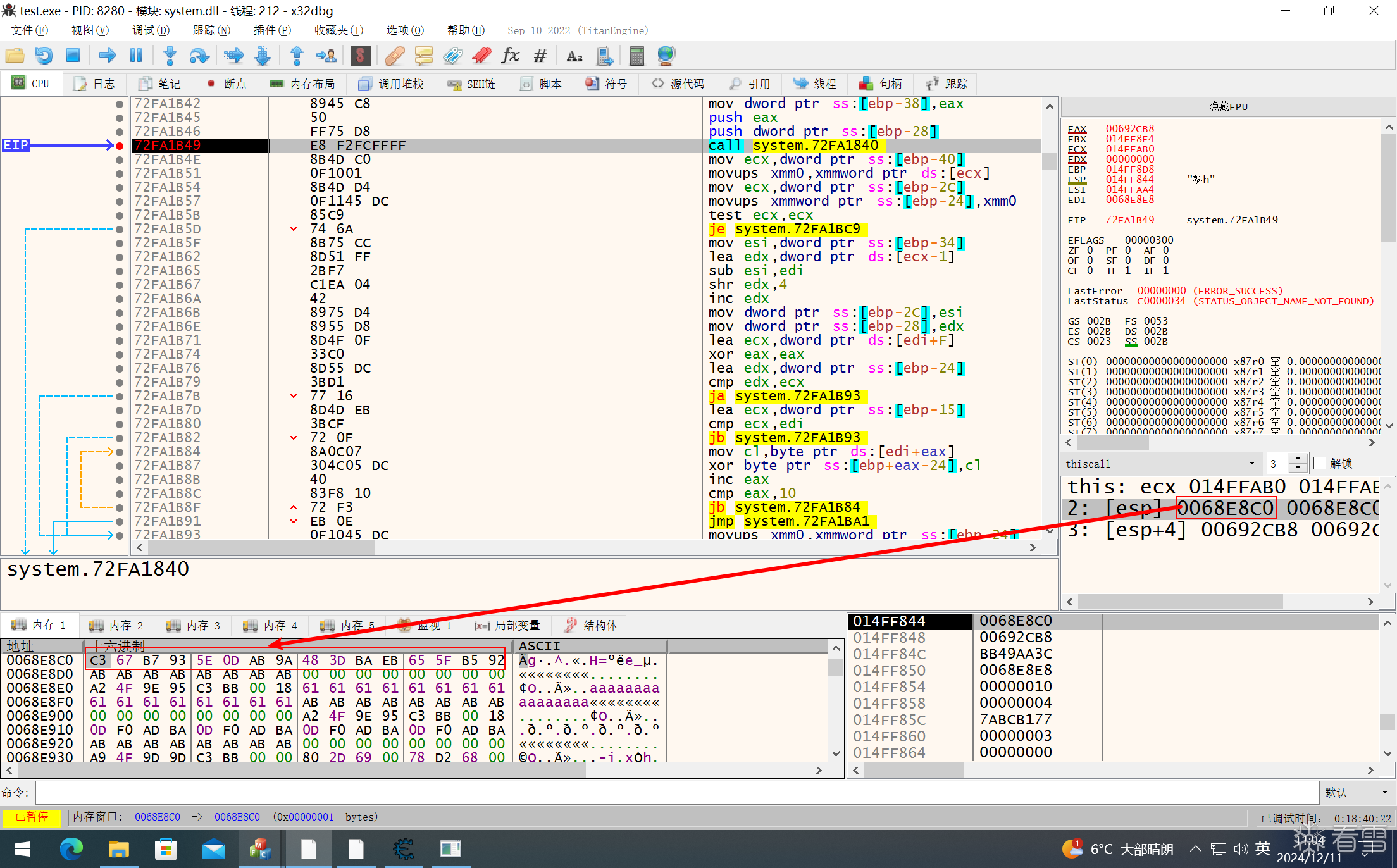Enable the 解锁 checkbox

click(x=1320, y=464)
